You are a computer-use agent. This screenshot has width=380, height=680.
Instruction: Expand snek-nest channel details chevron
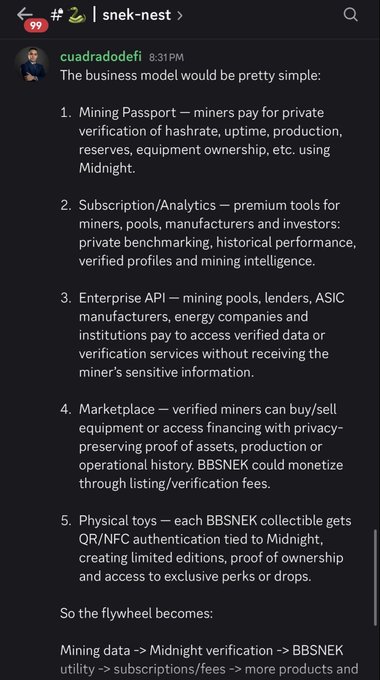[x=180, y=16]
